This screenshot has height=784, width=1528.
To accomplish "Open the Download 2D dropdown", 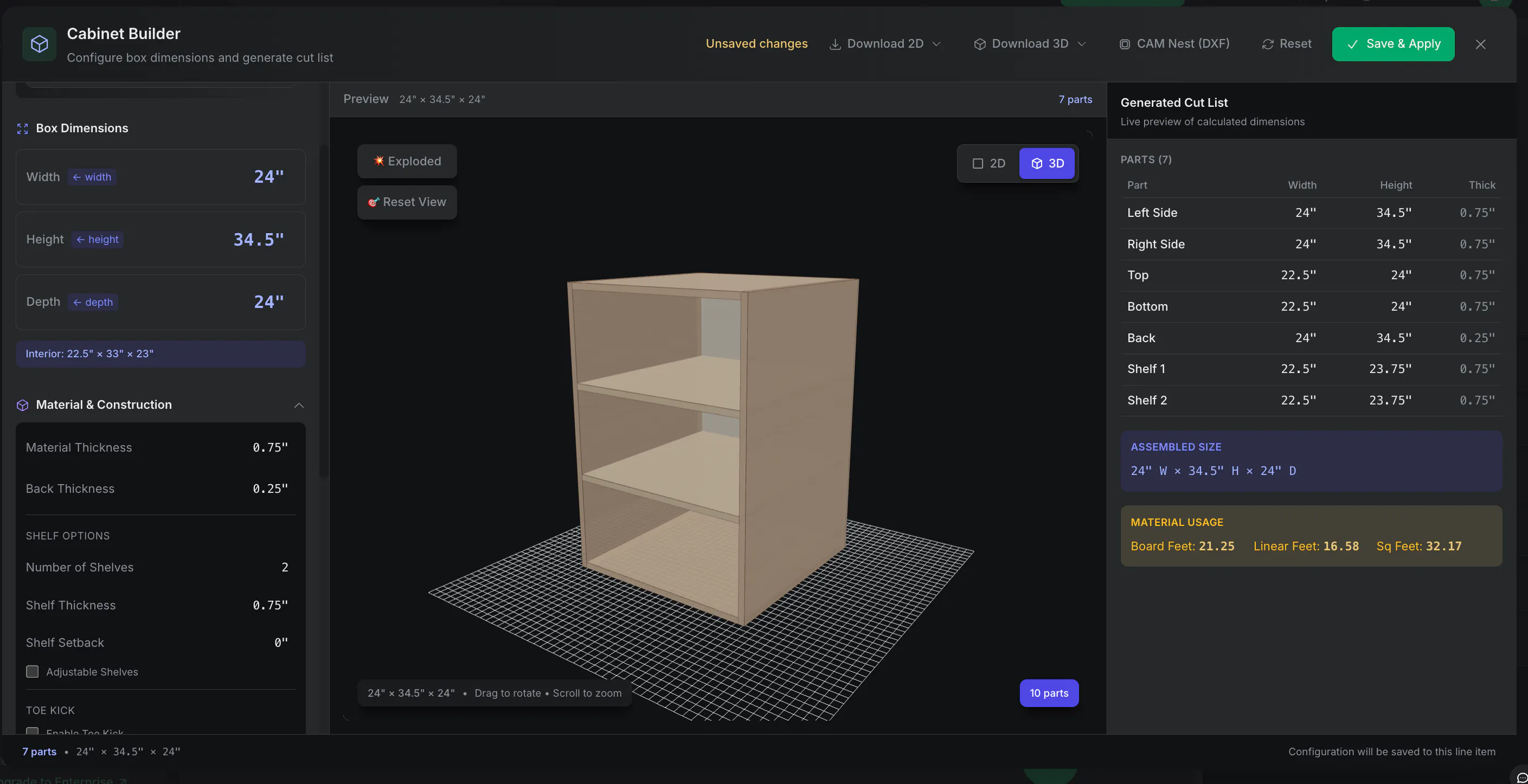I will 885,44.
